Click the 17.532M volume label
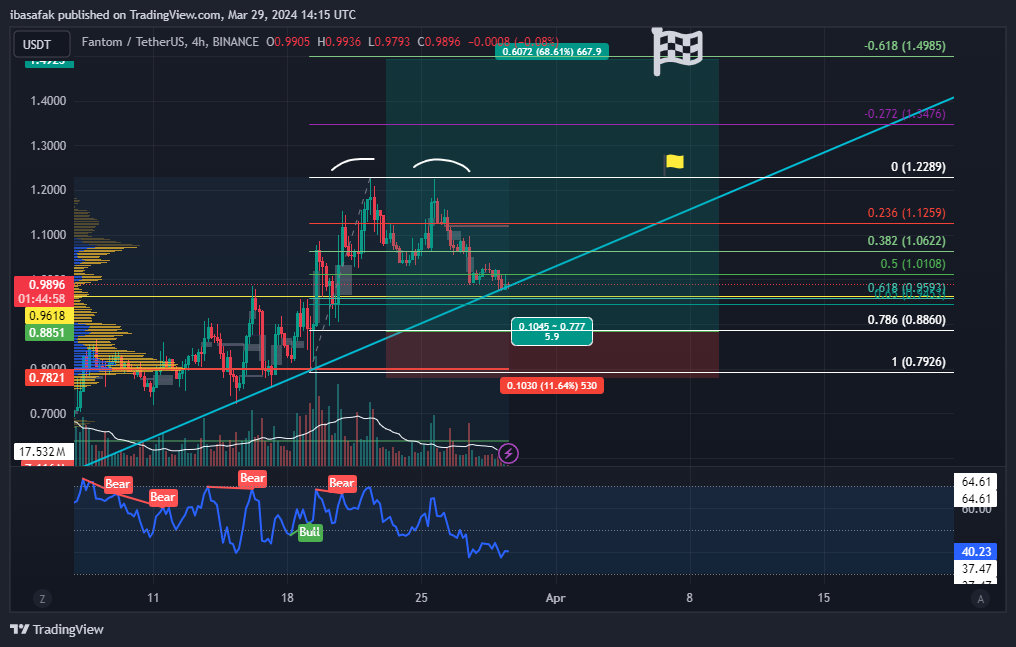Viewport: 1016px width, 647px height. pos(44,451)
